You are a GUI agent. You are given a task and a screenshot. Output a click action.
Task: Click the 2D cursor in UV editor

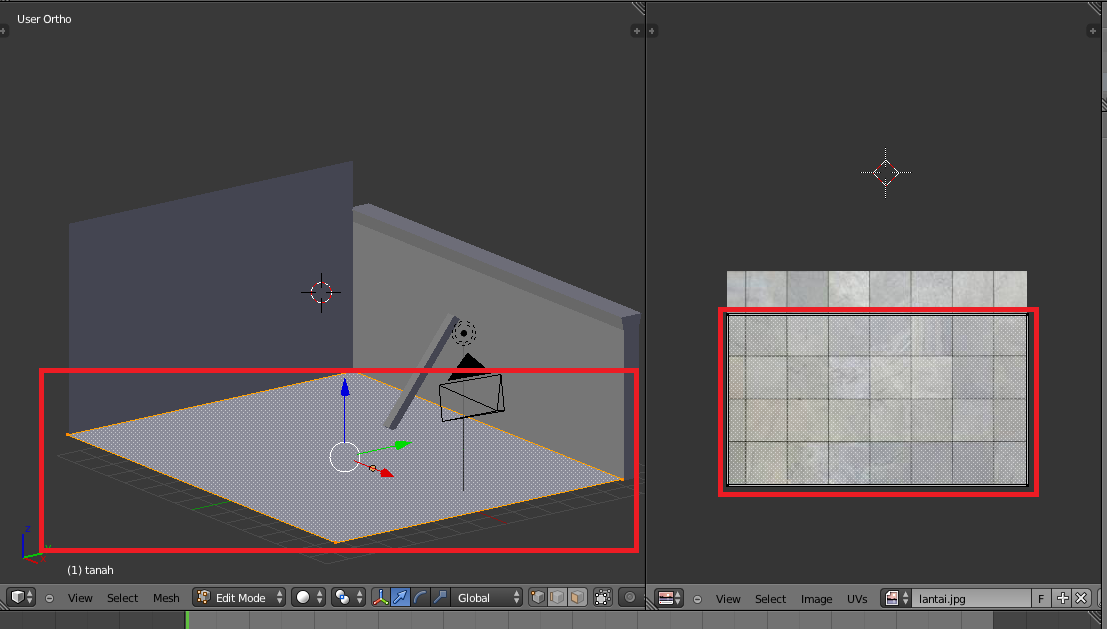(x=885, y=172)
